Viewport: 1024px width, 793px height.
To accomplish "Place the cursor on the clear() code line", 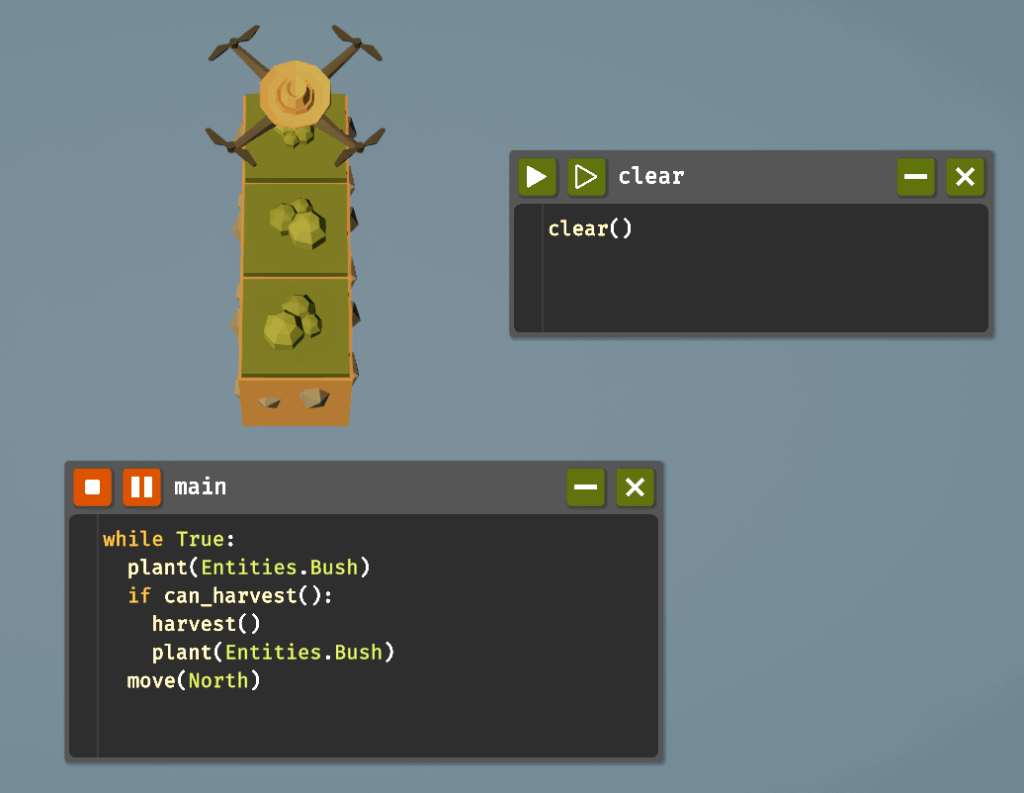I will pyautogui.click(x=590, y=229).
